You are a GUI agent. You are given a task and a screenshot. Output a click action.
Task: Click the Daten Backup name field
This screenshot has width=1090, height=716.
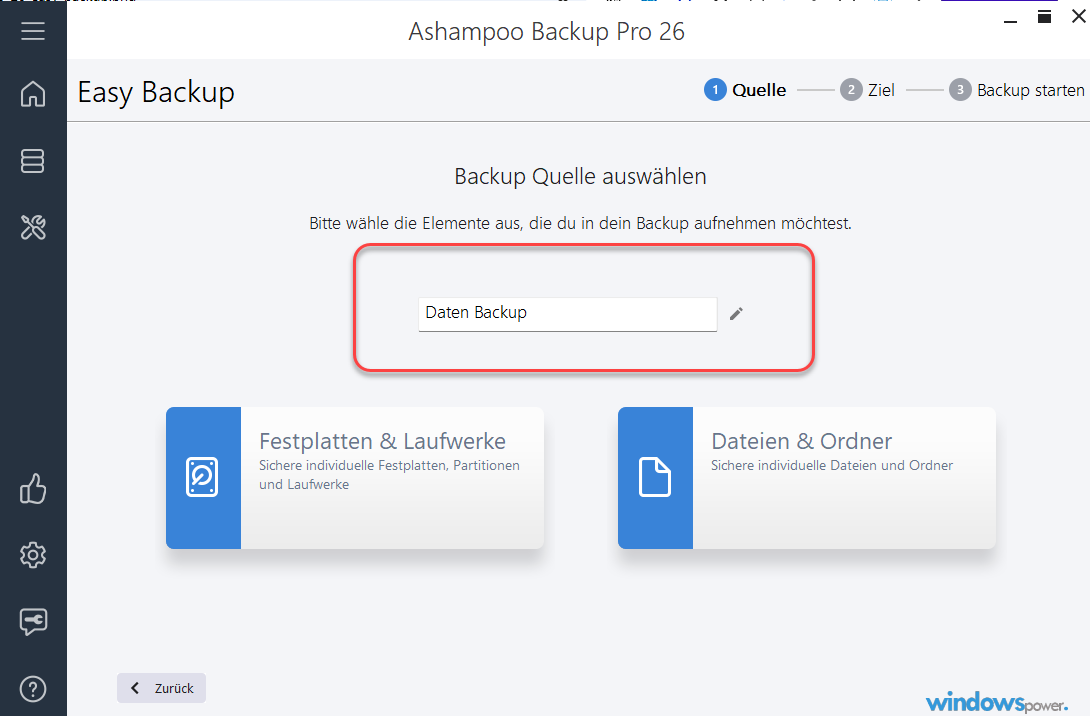coord(567,314)
